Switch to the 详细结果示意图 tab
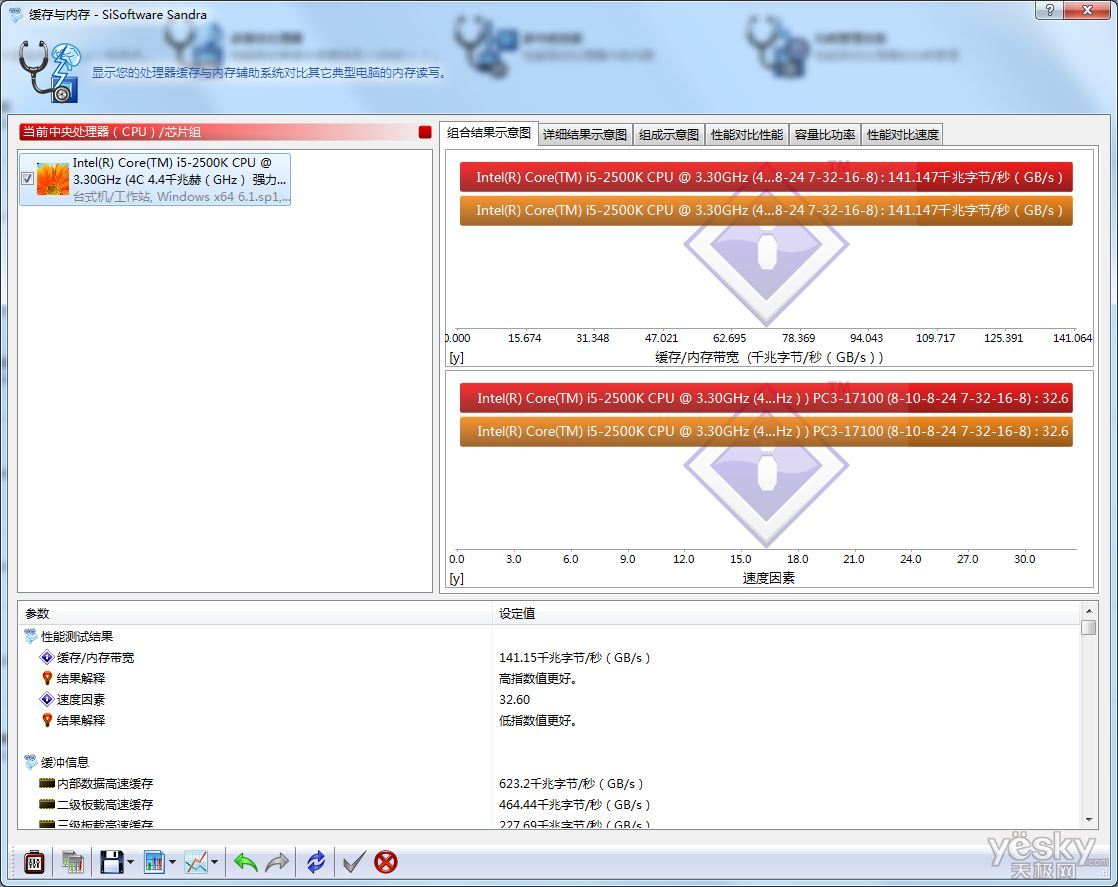The height and width of the screenshot is (887, 1118). [x=585, y=134]
